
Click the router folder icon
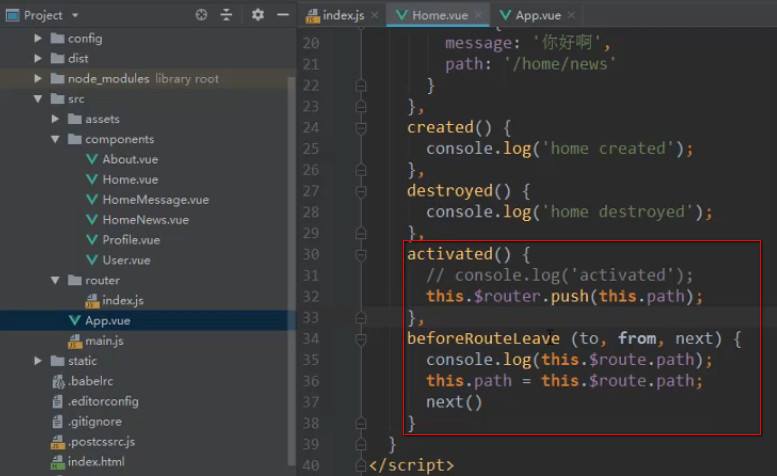[75, 280]
